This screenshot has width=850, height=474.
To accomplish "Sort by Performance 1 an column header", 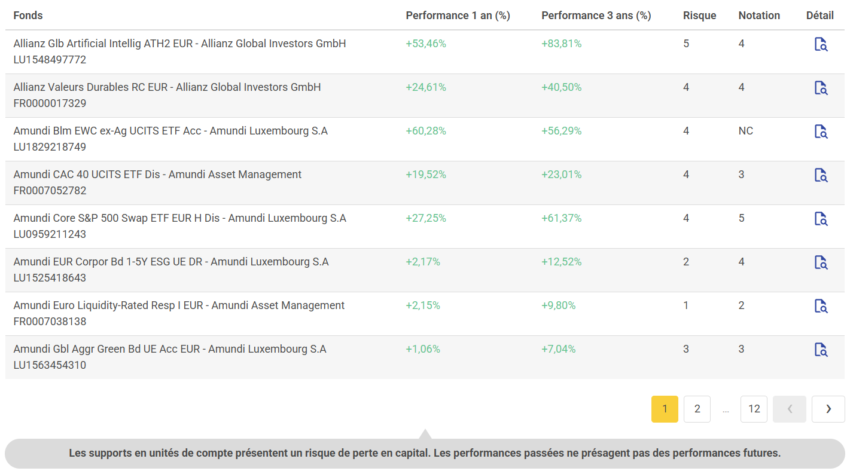I will tap(457, 16).
